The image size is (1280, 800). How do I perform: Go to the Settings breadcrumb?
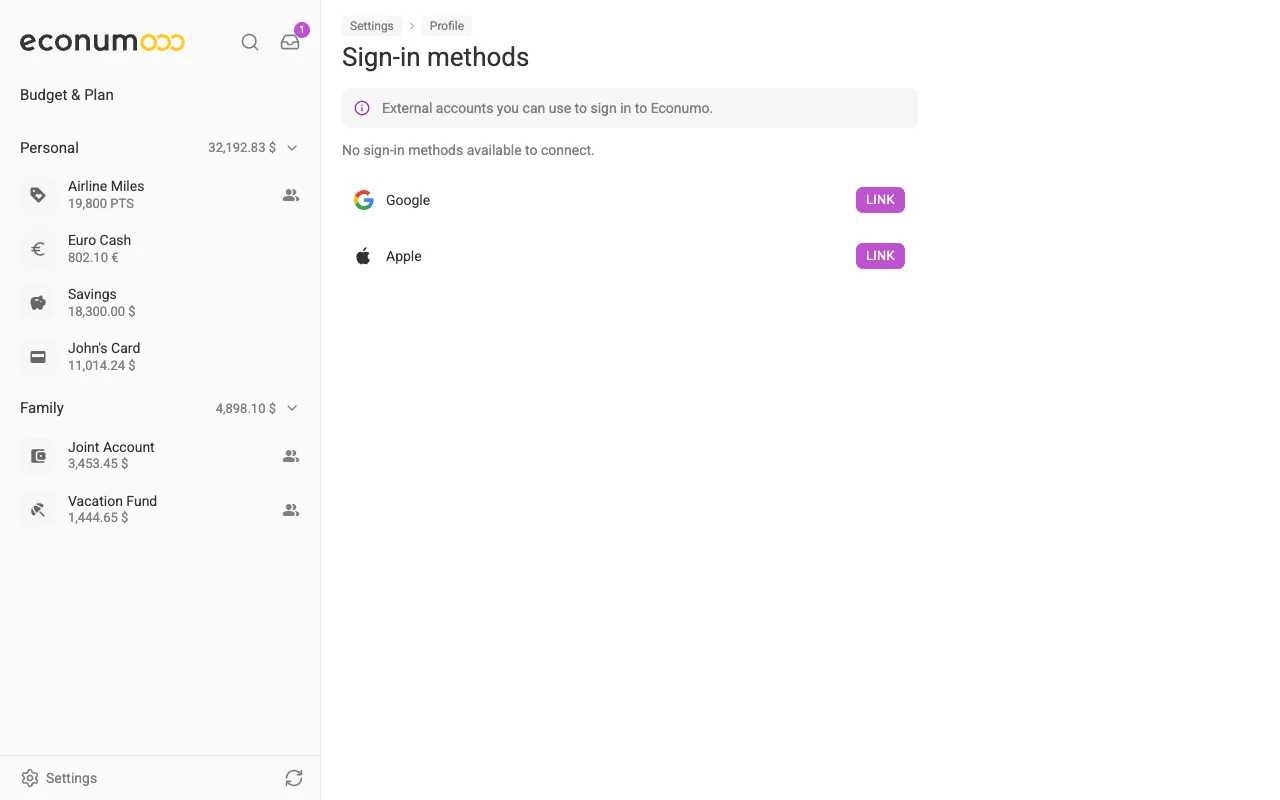372,26
